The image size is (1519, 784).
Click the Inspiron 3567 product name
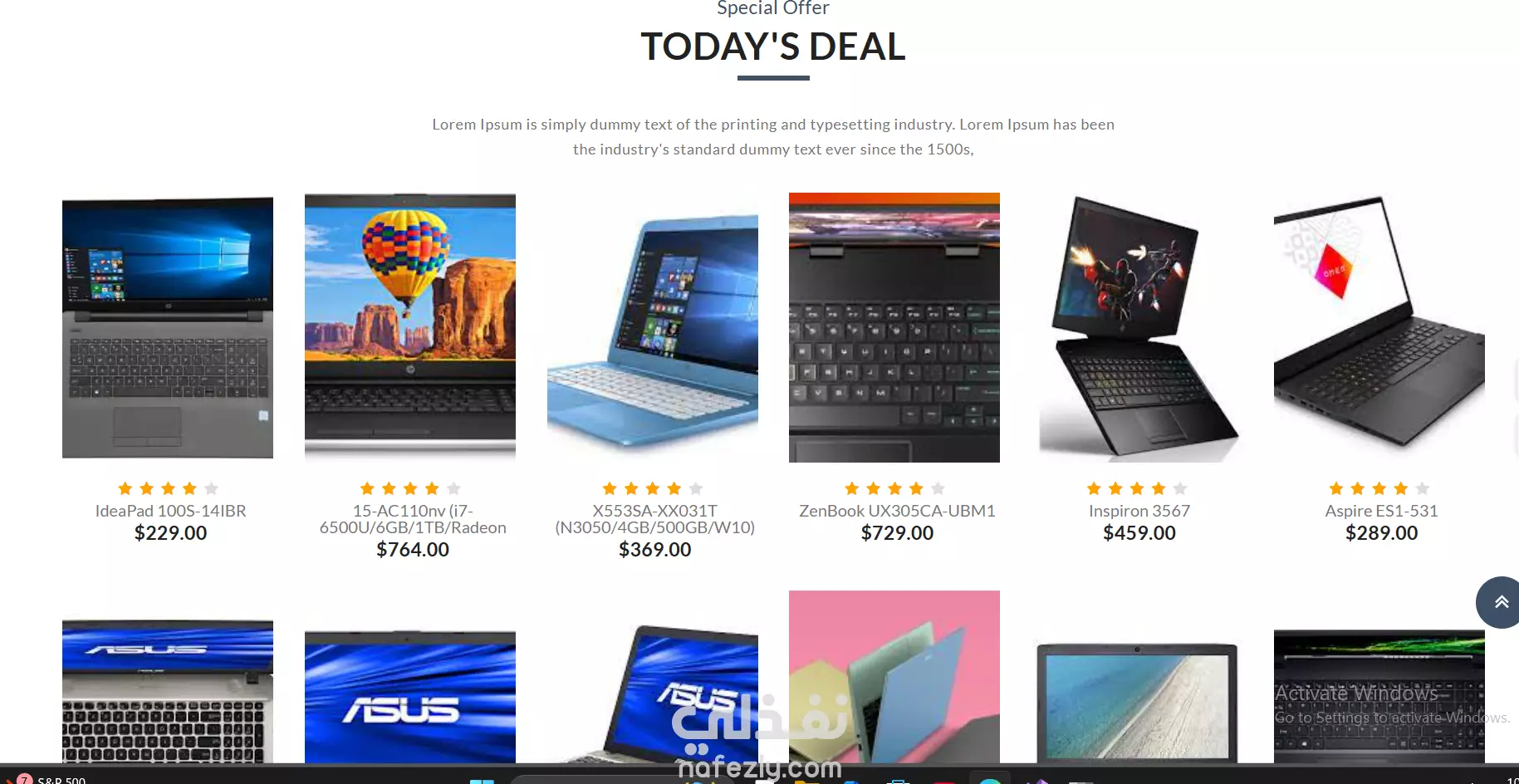[x=1139, y=511]
